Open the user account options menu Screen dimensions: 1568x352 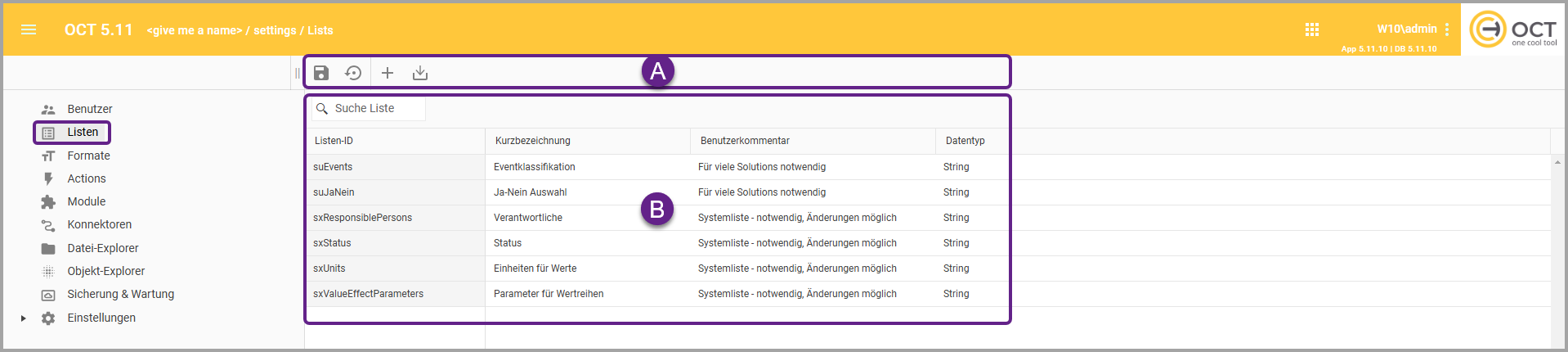(1447, 29)
